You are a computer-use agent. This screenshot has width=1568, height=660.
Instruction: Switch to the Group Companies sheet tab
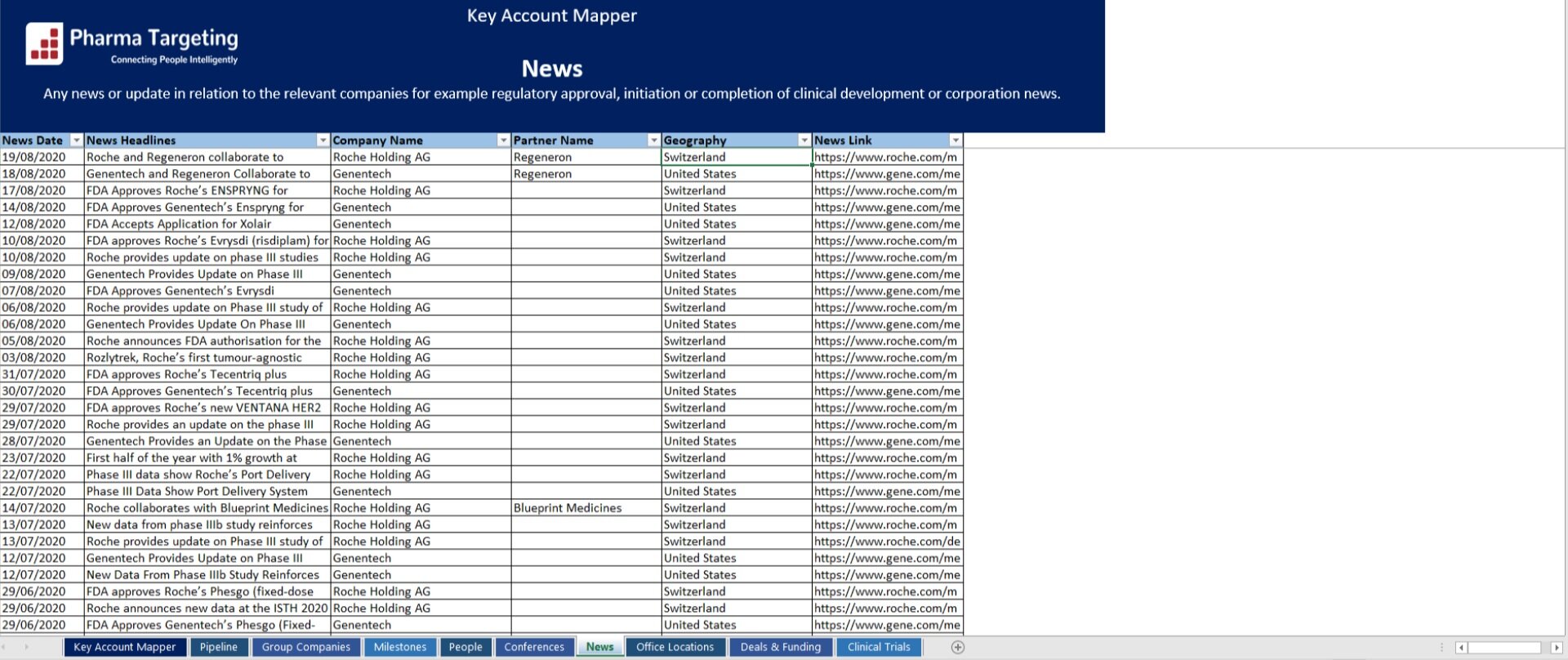click(x=305, y=647)
